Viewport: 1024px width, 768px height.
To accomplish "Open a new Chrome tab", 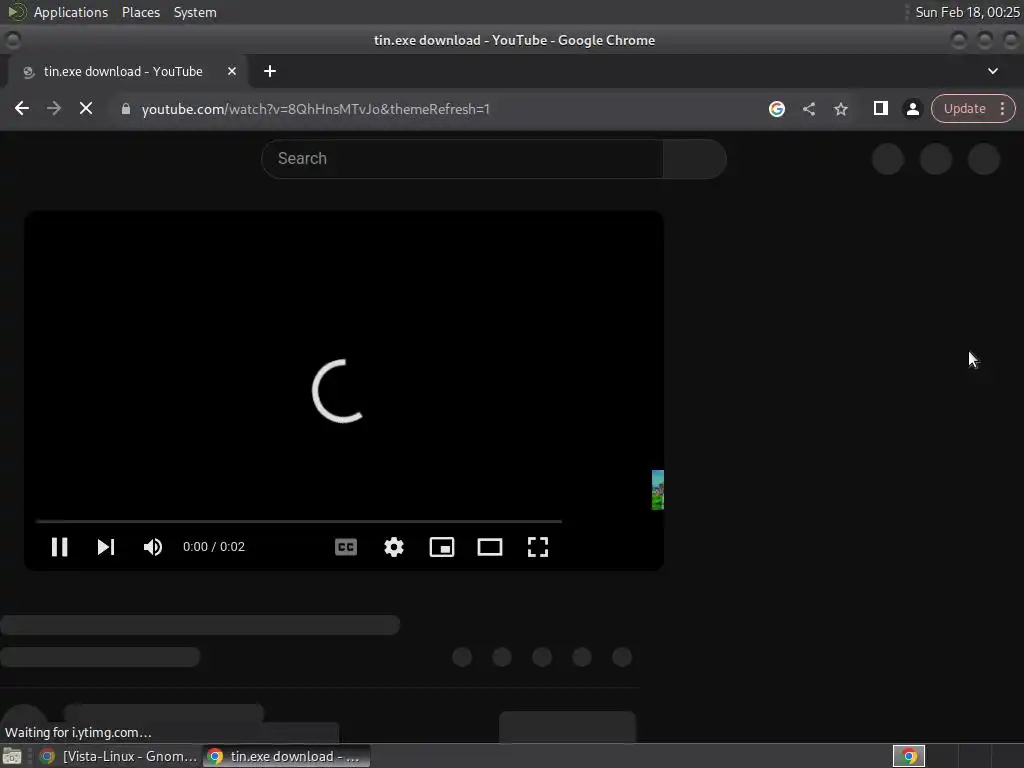I will (270, 71).
